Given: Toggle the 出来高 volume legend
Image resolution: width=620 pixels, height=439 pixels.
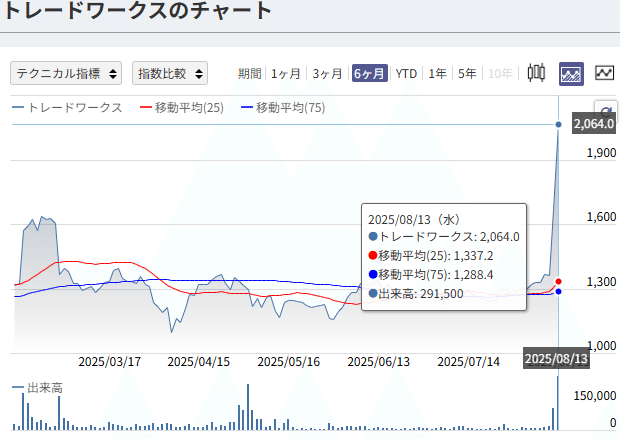Looking at the screenshot, I should (x=38, y=388).
